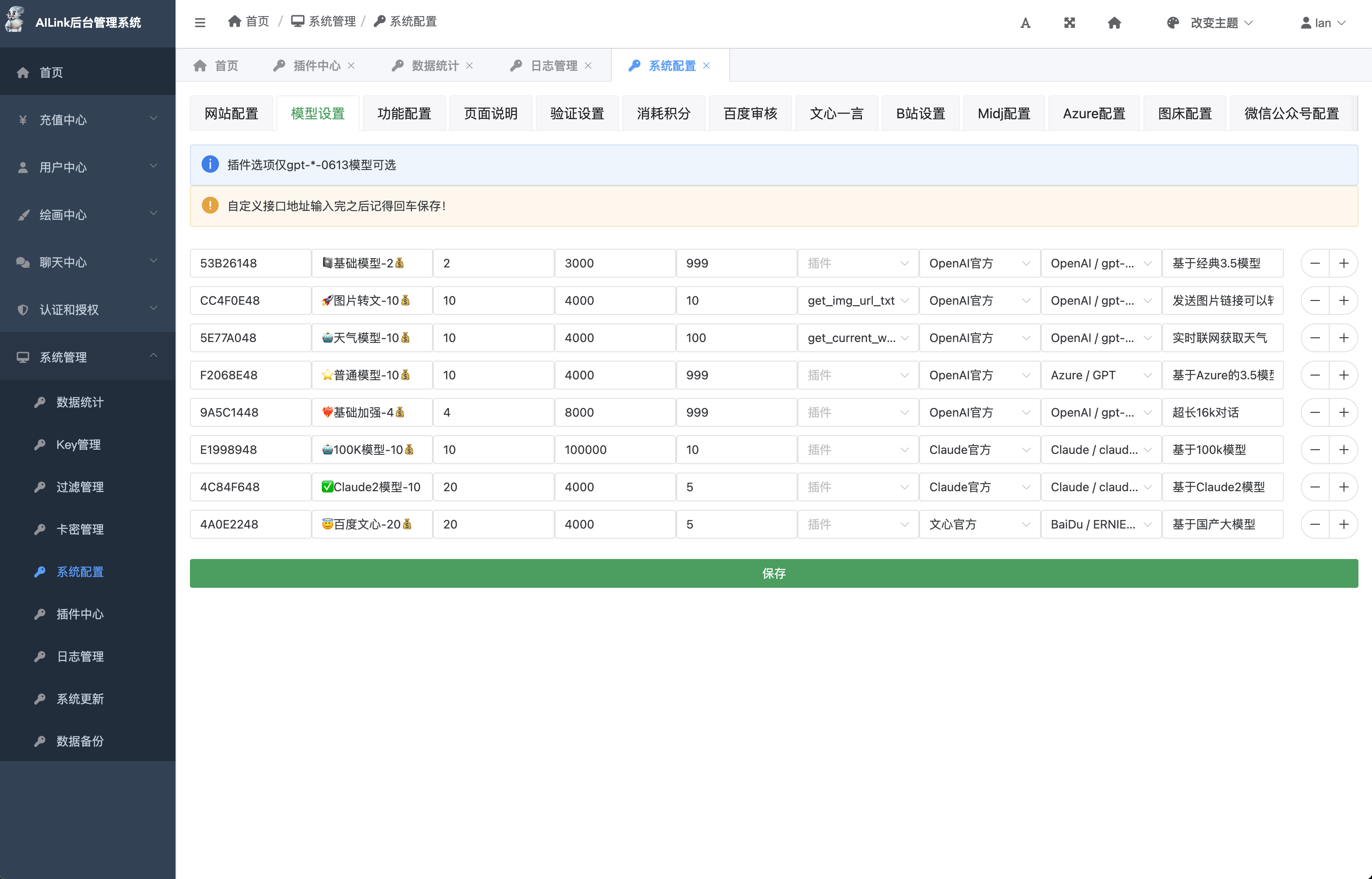The height and width of the screenshot is (879, 1372).
Task: Expand 绘画中心 sidebar menu
Action: click(x=87, y=214)
